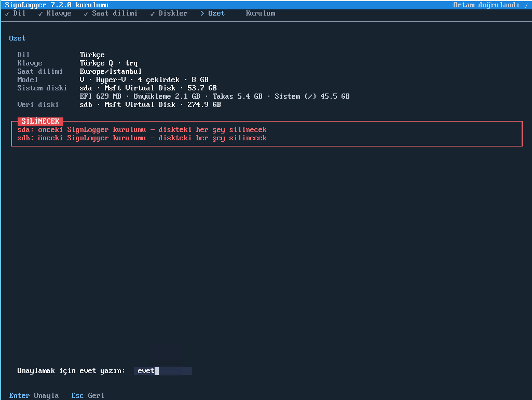Click Enter Onayla at bottom
532x400 pixels.
pyautogui.click(x=34, y=396)
